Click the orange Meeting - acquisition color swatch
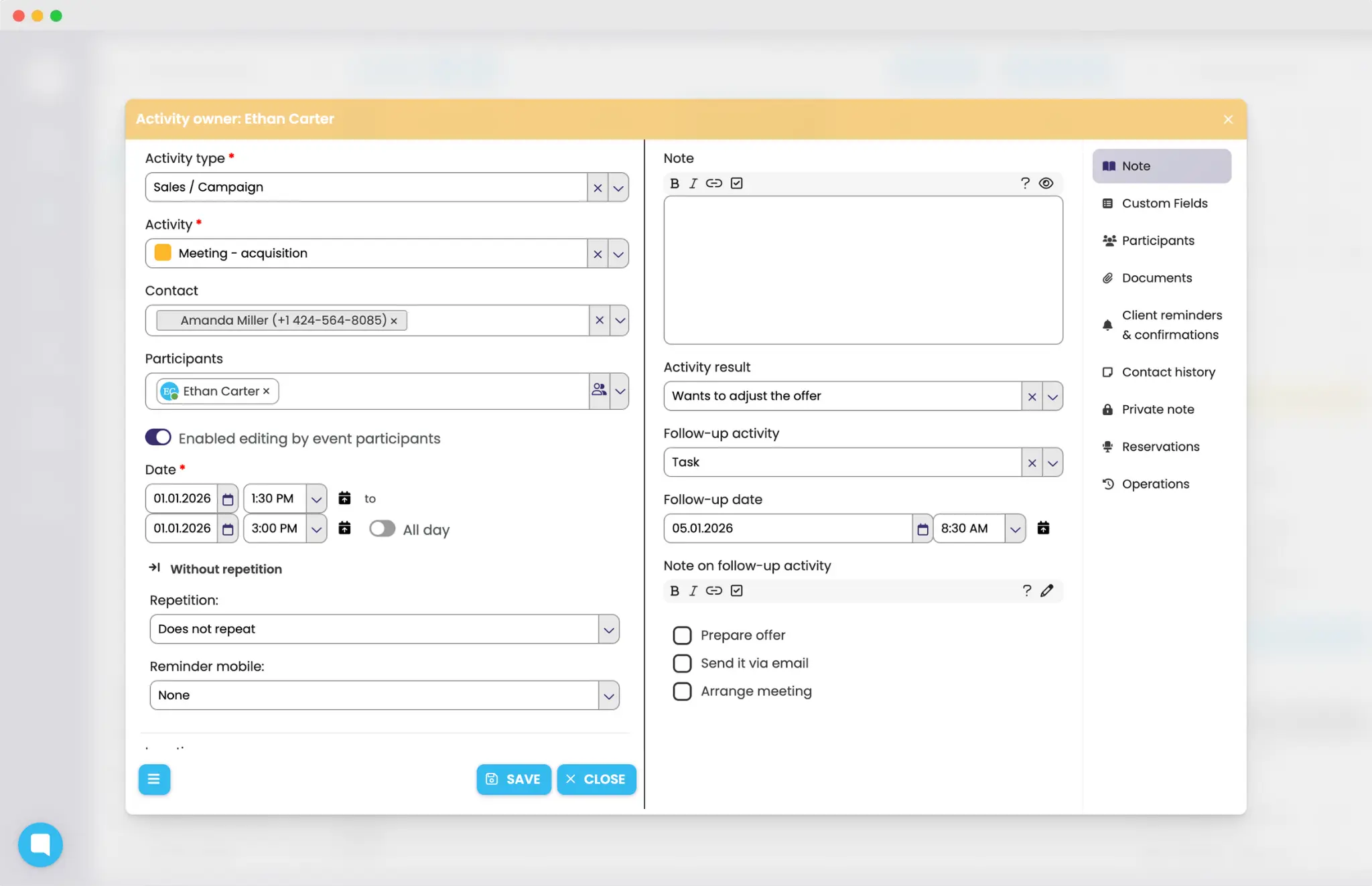 click(x=163, y=253)
